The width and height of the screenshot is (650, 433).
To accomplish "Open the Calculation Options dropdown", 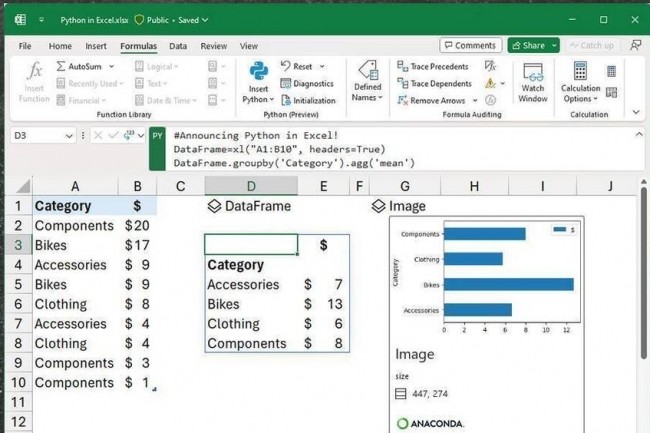I will [580, 82].
